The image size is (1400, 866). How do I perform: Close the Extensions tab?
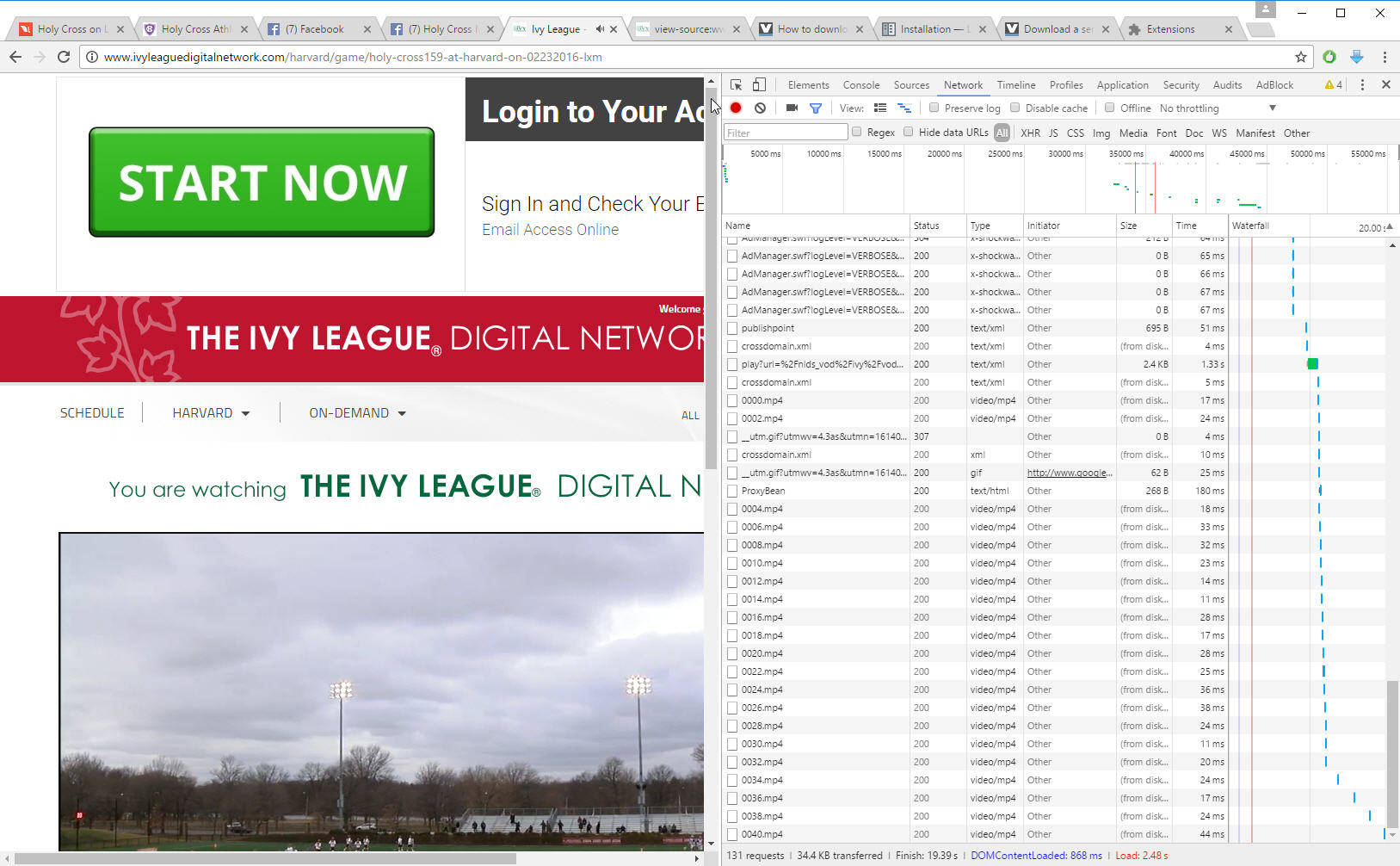(1229, 29)
